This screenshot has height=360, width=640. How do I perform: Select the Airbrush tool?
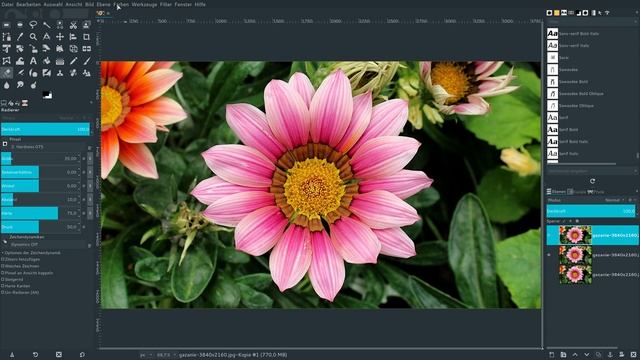click(20, 73)
